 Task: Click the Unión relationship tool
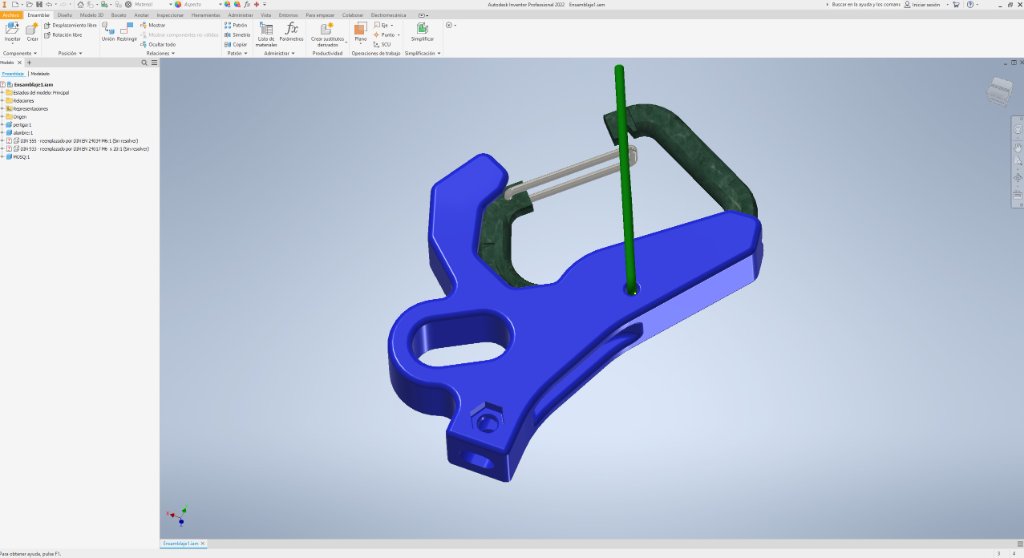[x=108, y=29]
